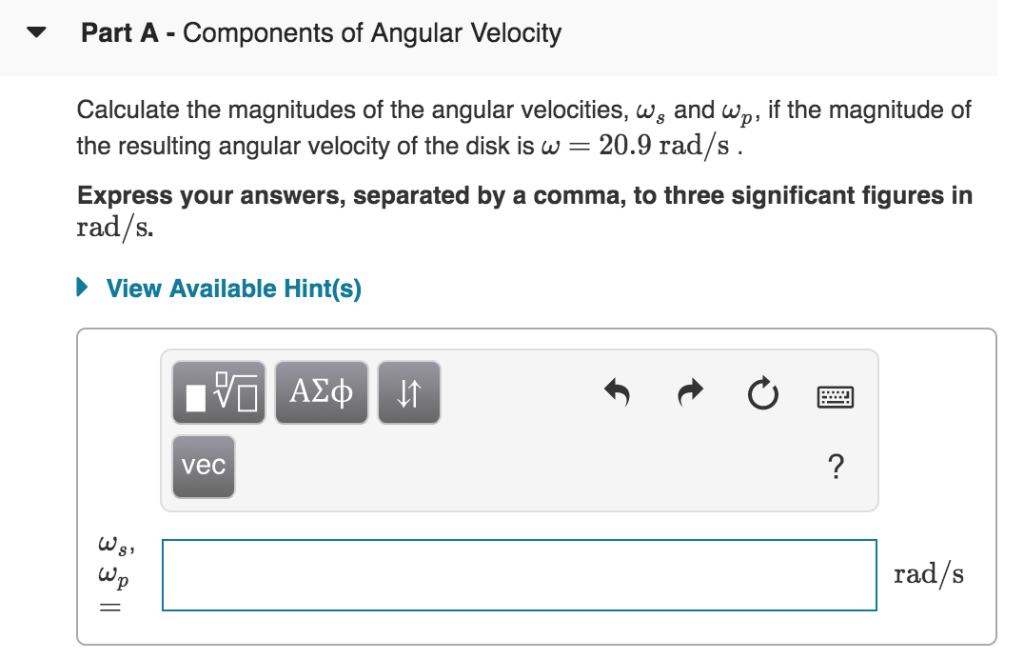Image resolution: width=1024 pixels, height=659 pixels.
Task: Insert vector notation with the vec button
Action: 204,466
